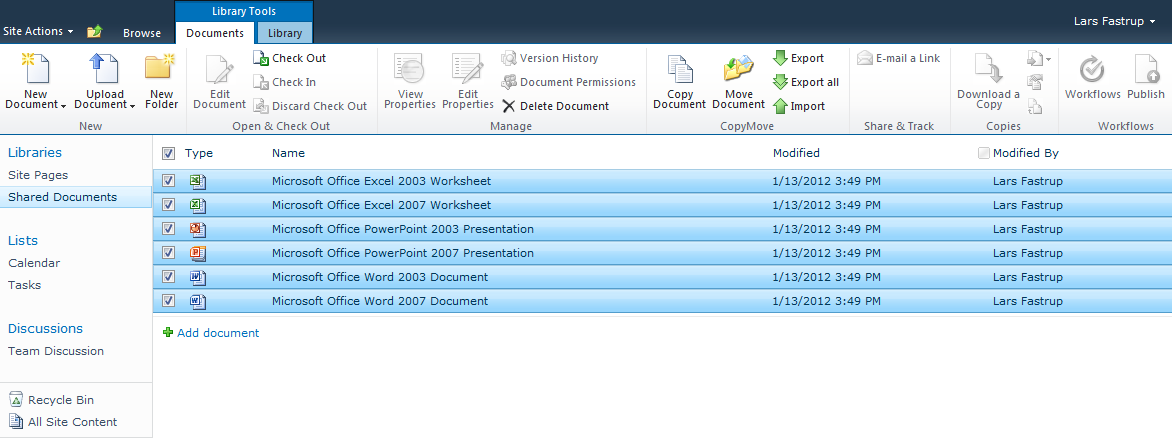The image size is (1172, 445).
Task: Open Document Permissions from the ribbon
Action: tap(568, 82)
